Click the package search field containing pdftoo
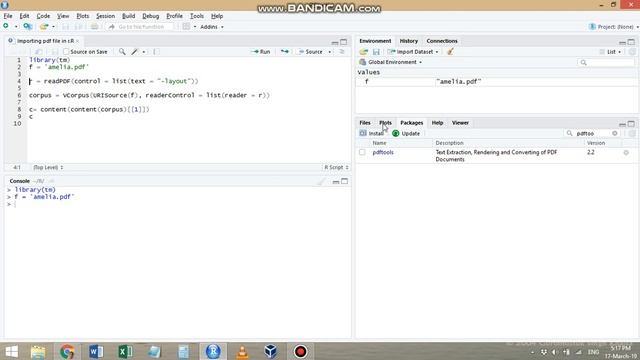640x360 pixels. (x=592, y=133)
